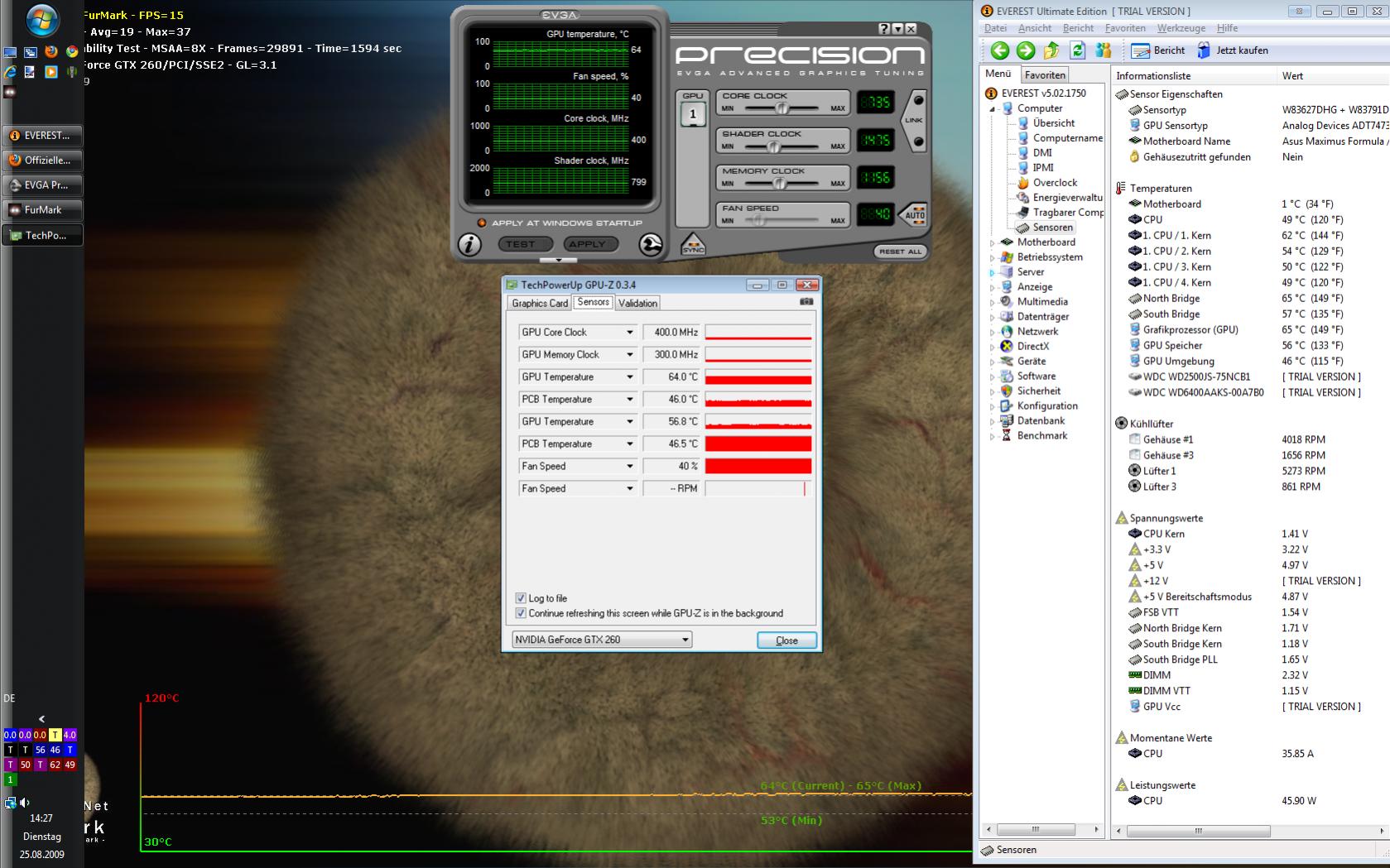Click the taskbar clock showing 14:27
The image size is (1390, 868).
41,818
